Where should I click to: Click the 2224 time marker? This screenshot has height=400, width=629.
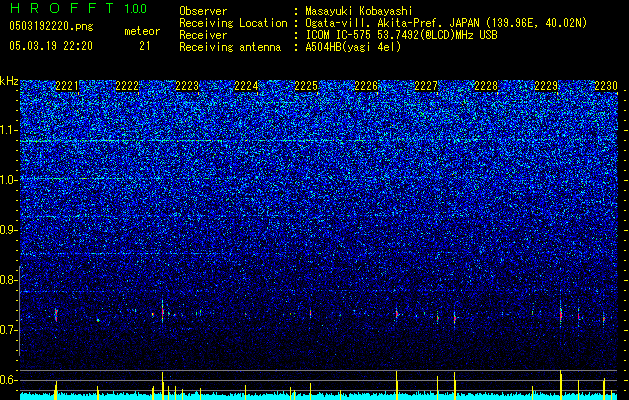click(x=246, y=86)
